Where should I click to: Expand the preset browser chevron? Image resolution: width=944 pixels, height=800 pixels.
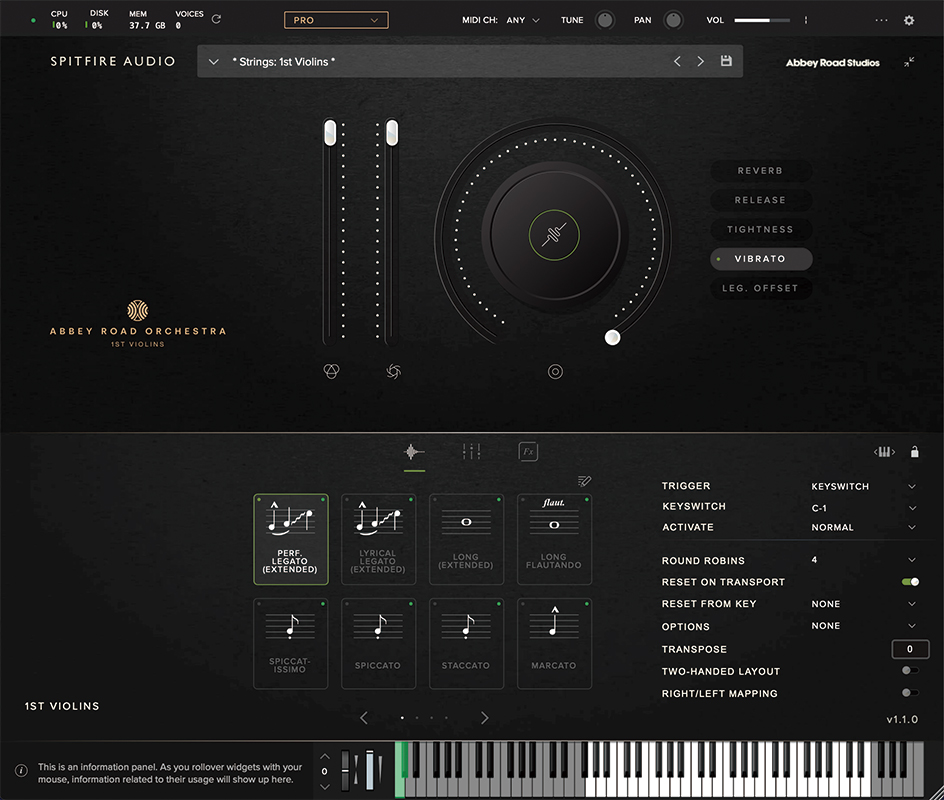pyautogui.click(x=214, y=61)
